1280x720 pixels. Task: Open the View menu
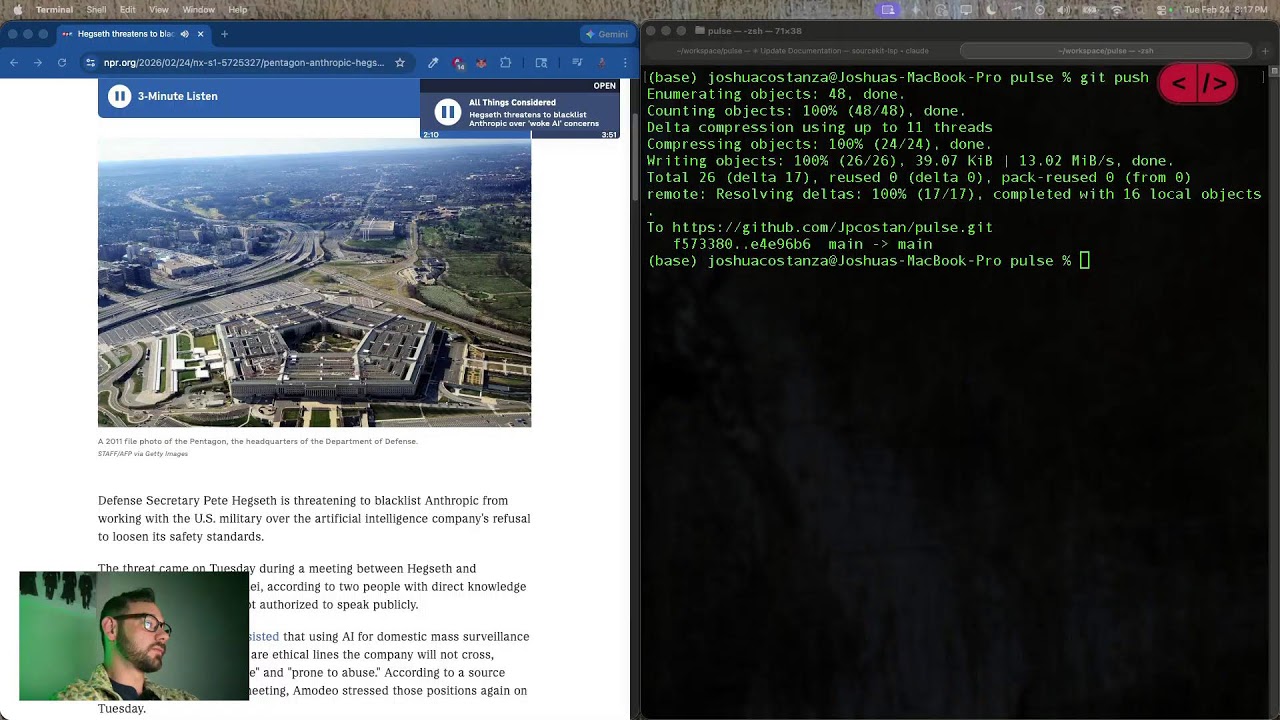coord(158,10)
